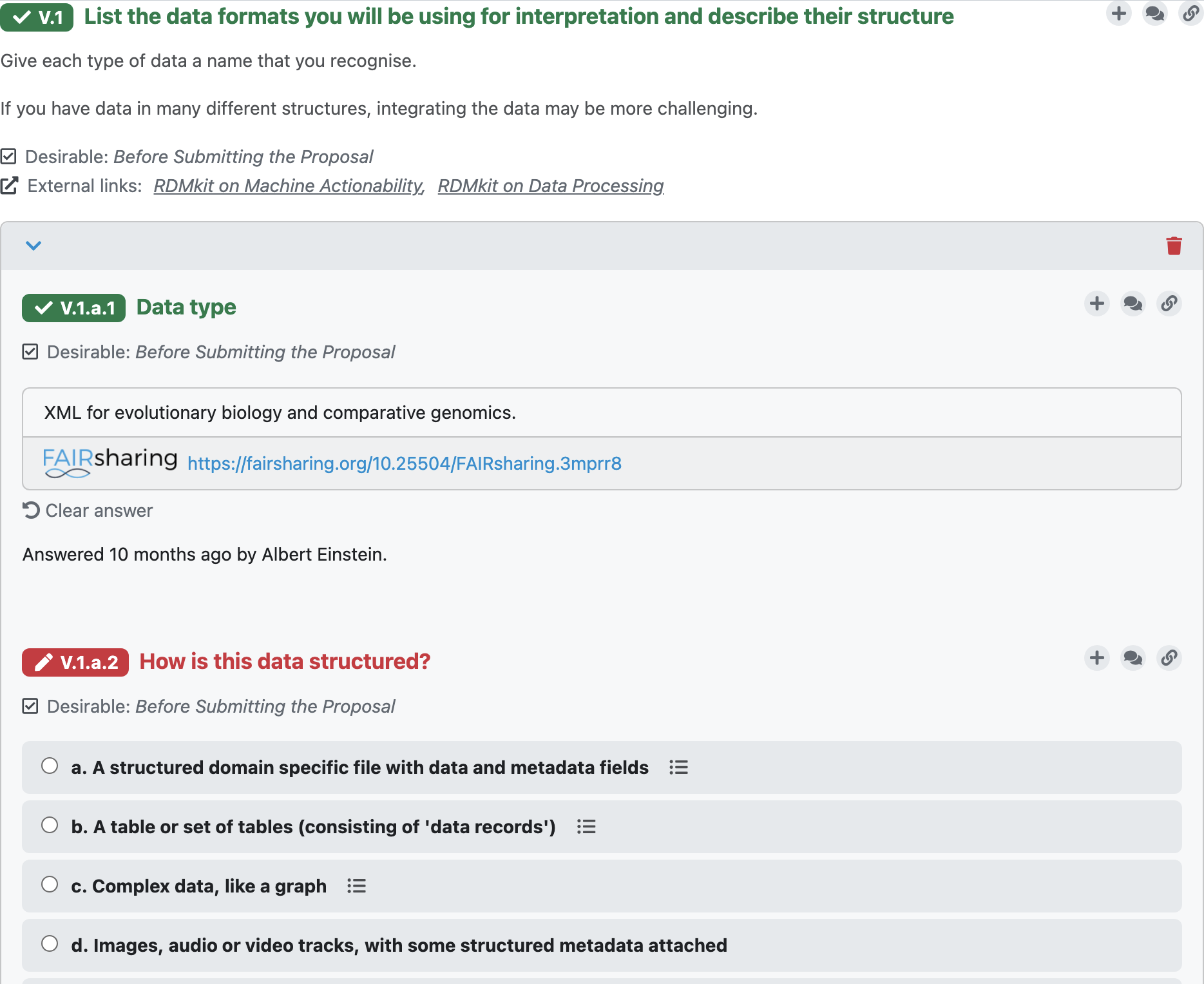Click the List the data formats heading
Image resolution: width=1204 pixels, height=984 pixels.
point(519,16)
